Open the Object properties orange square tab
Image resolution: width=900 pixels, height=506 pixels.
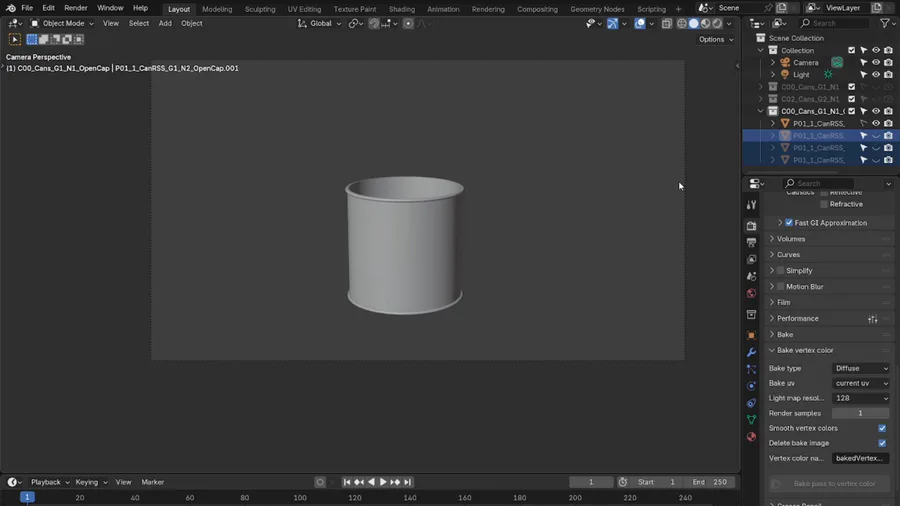[751, 335]
